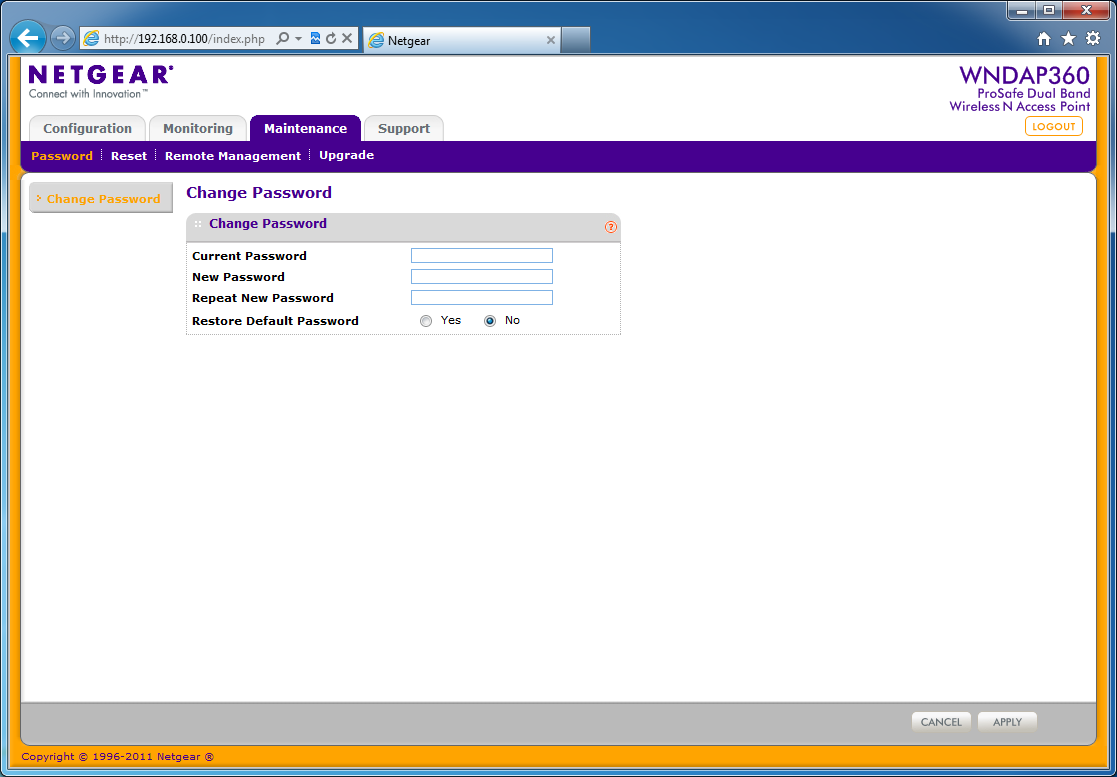The height and width of the screenshot is (777, 1117).
Task: Stop loading with the X icon in the address bar
Action: click(x=347, y=38)
